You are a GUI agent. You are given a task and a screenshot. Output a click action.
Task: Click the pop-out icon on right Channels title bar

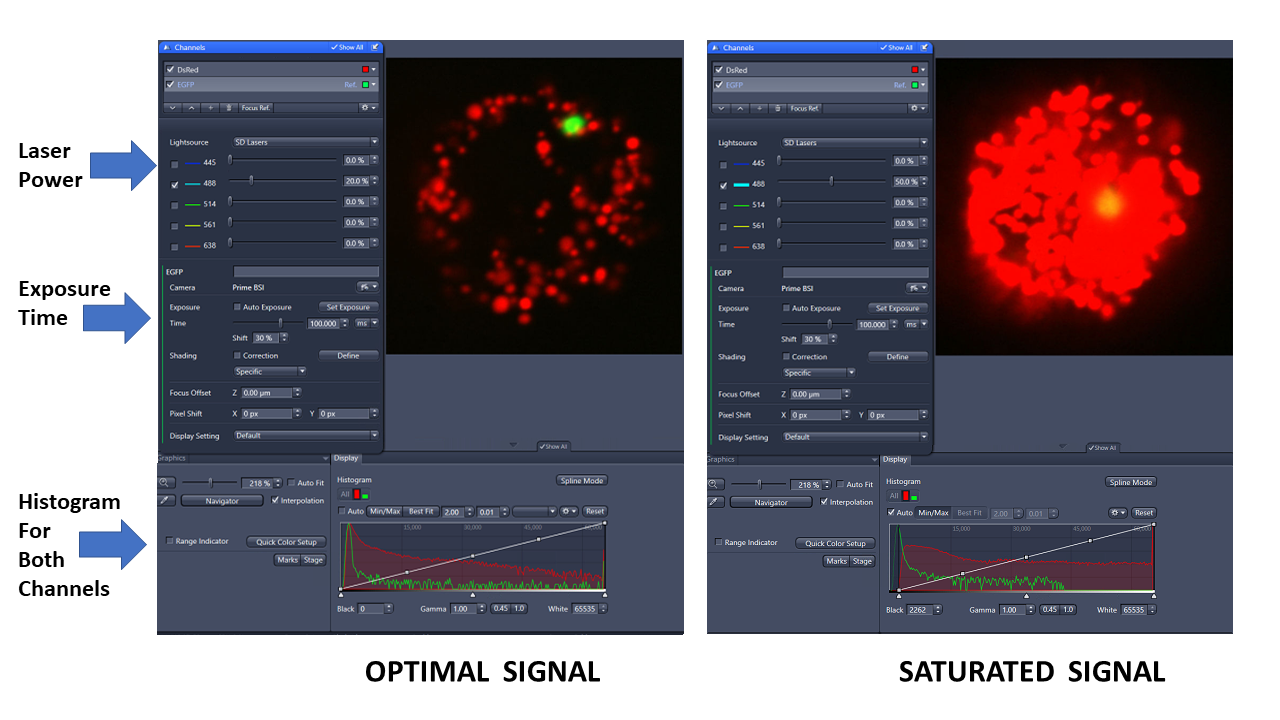tap(925, 47)
